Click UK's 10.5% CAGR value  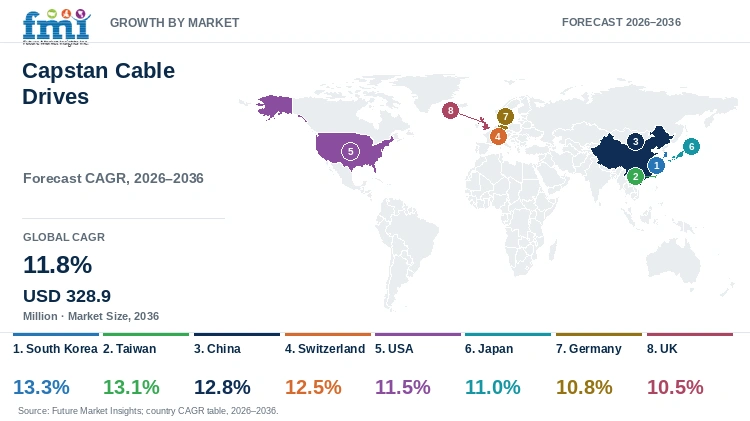675,387
